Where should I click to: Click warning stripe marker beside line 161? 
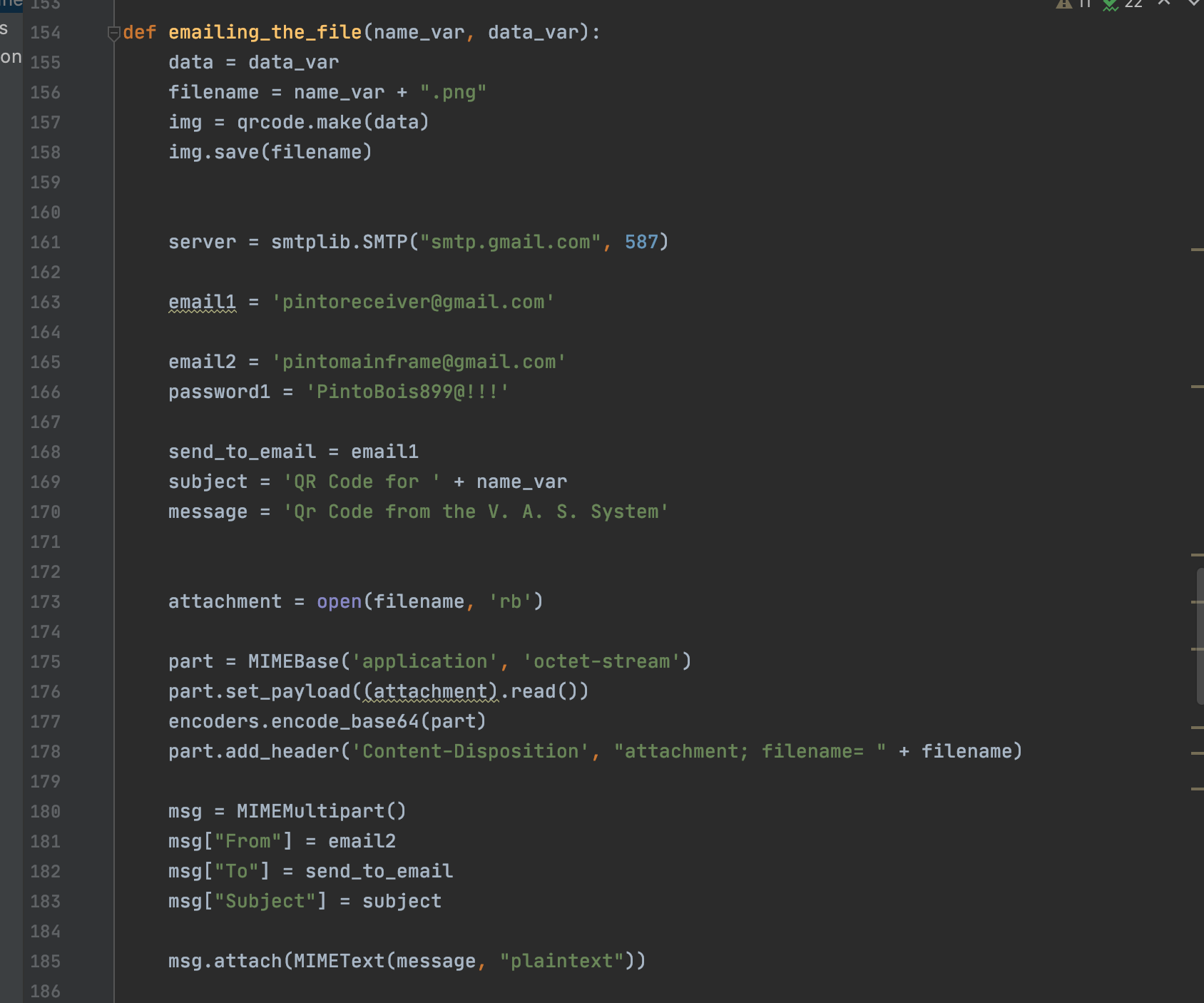(x=1197, y=250)
